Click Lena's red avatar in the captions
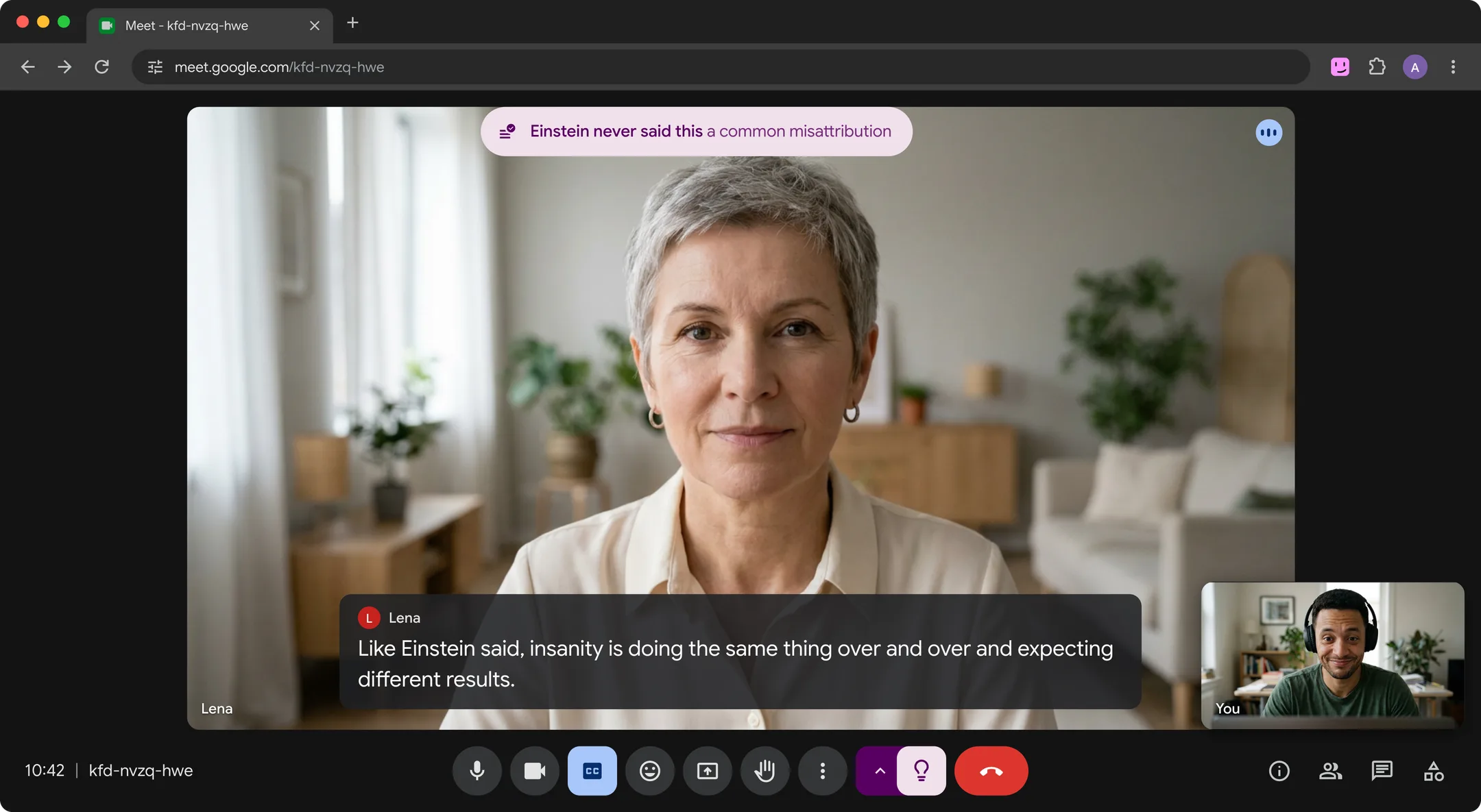The image size is (1481, 812). [x=369, y=618]
